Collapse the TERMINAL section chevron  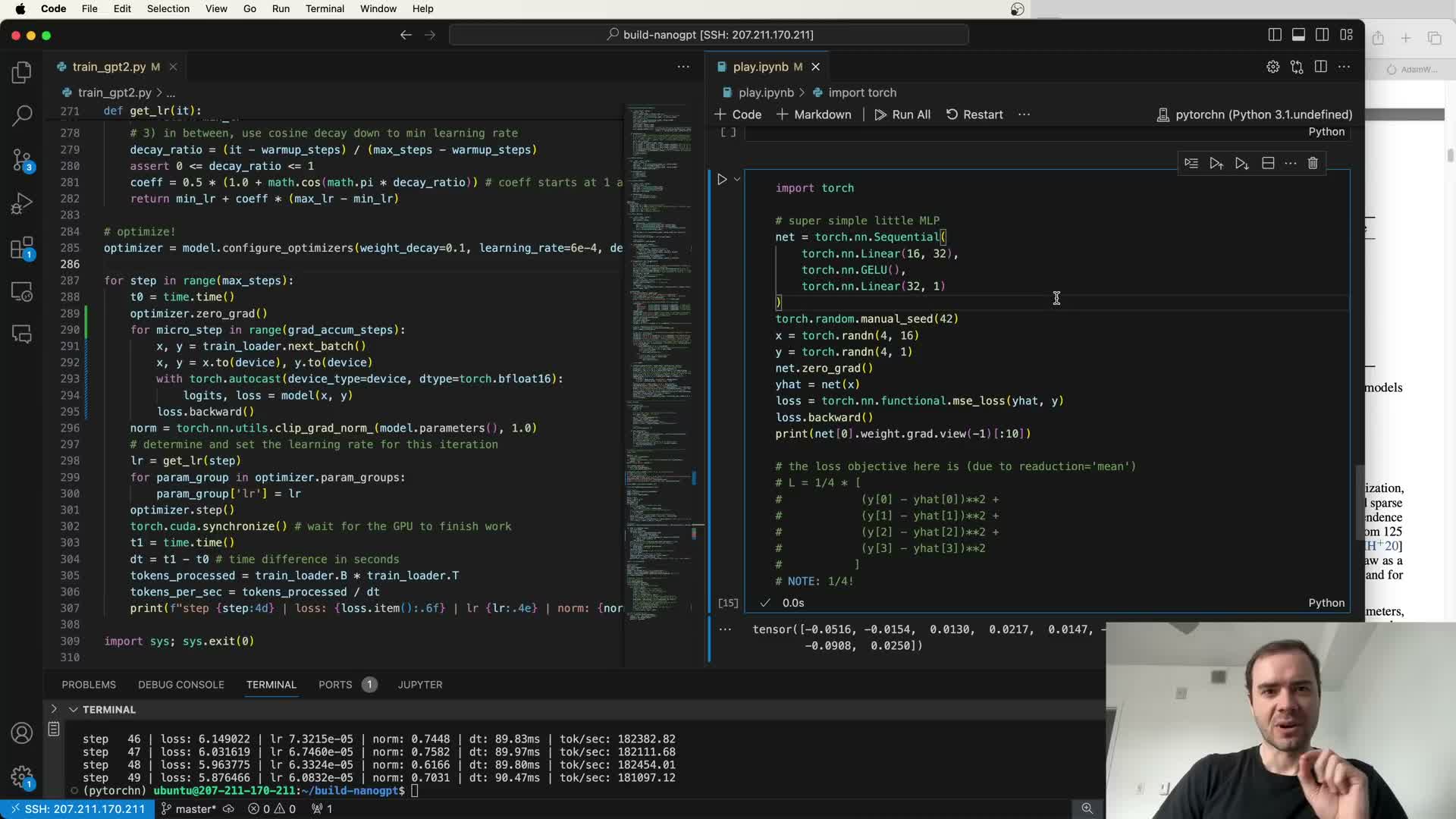click(x=74, y=710)
